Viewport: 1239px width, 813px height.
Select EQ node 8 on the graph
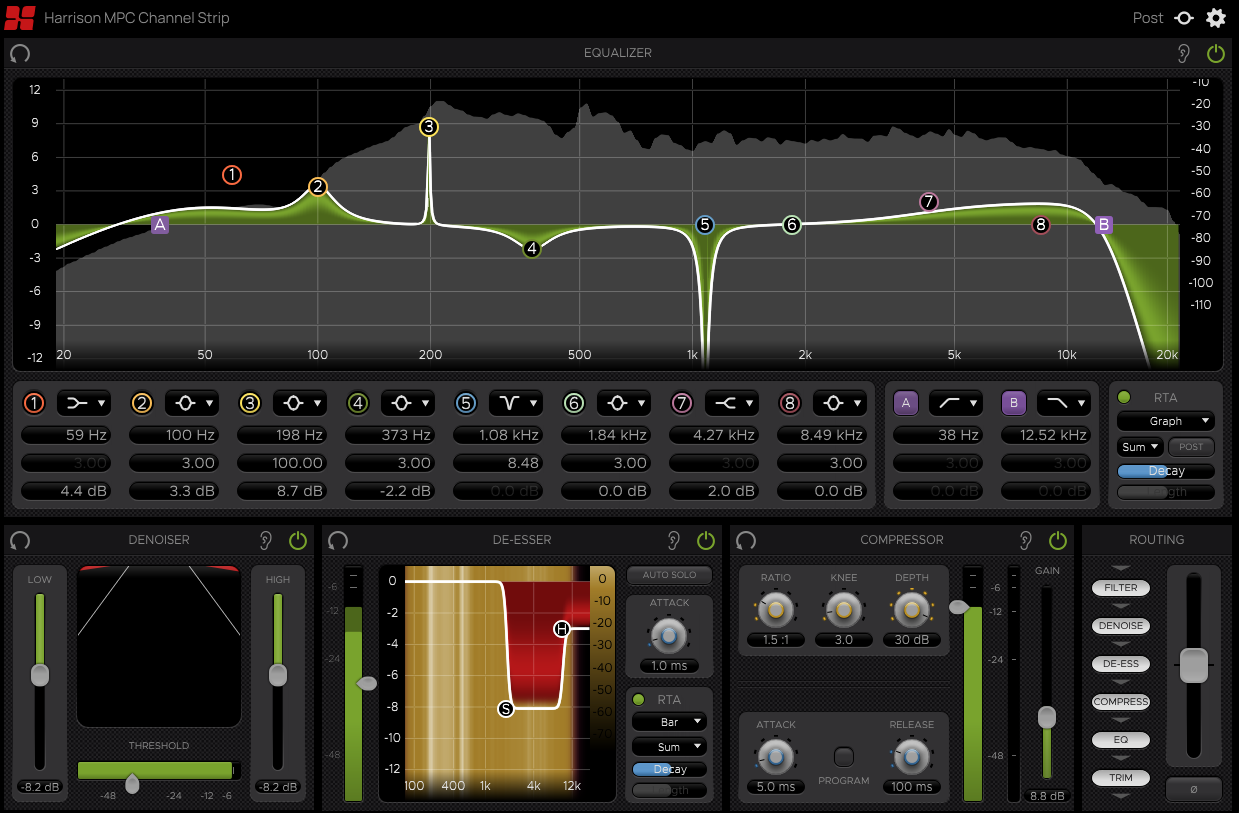click(1041, 225)
